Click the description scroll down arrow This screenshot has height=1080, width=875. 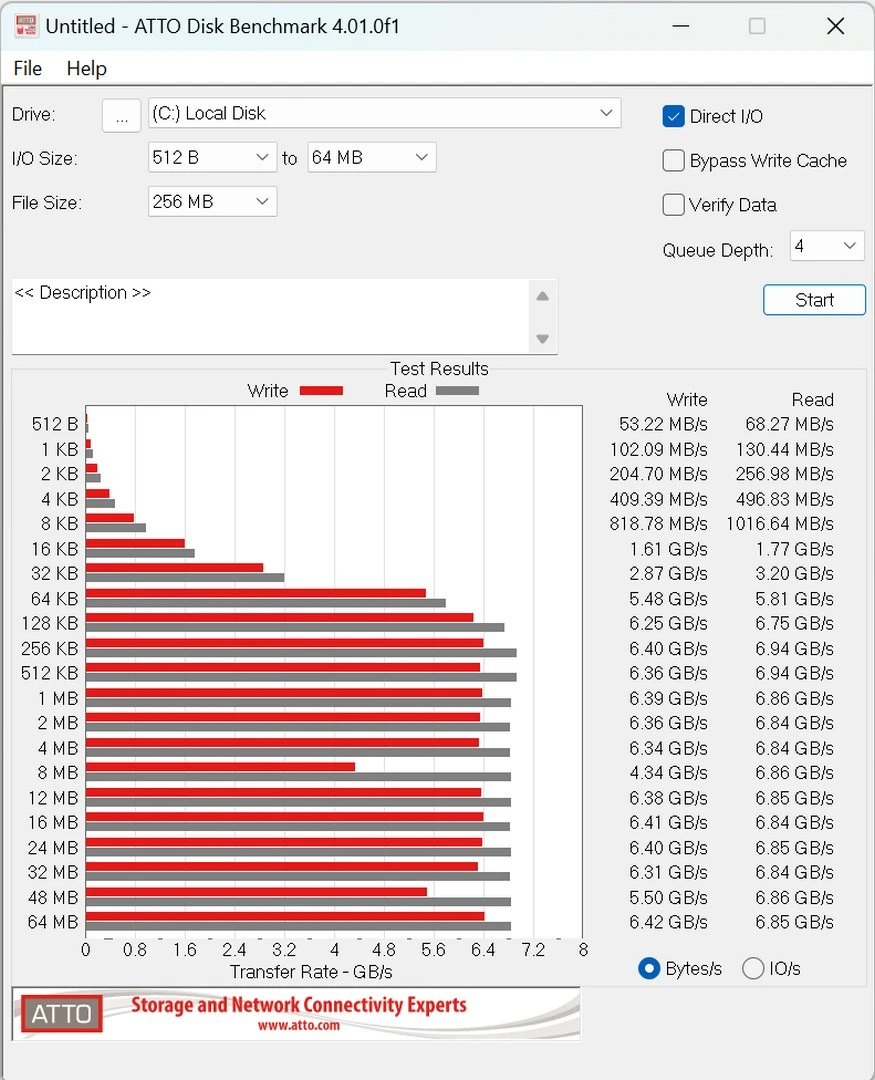point(542,339)
